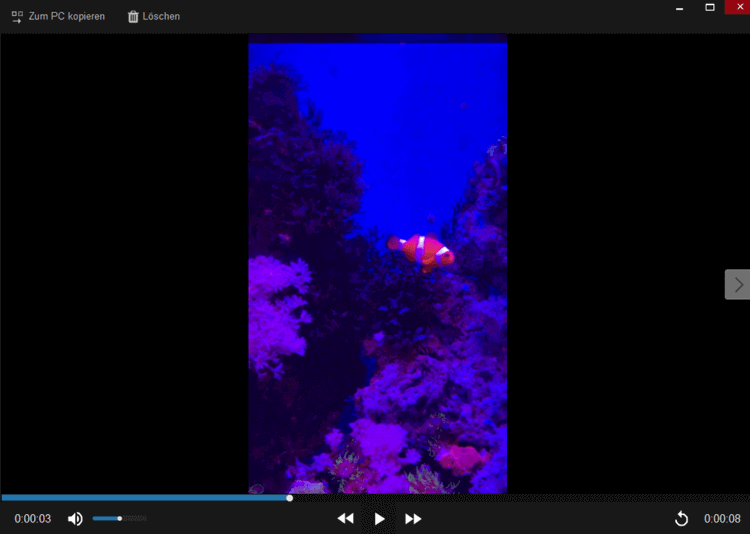
Task: Play the video
Action: tap(379, 519)
